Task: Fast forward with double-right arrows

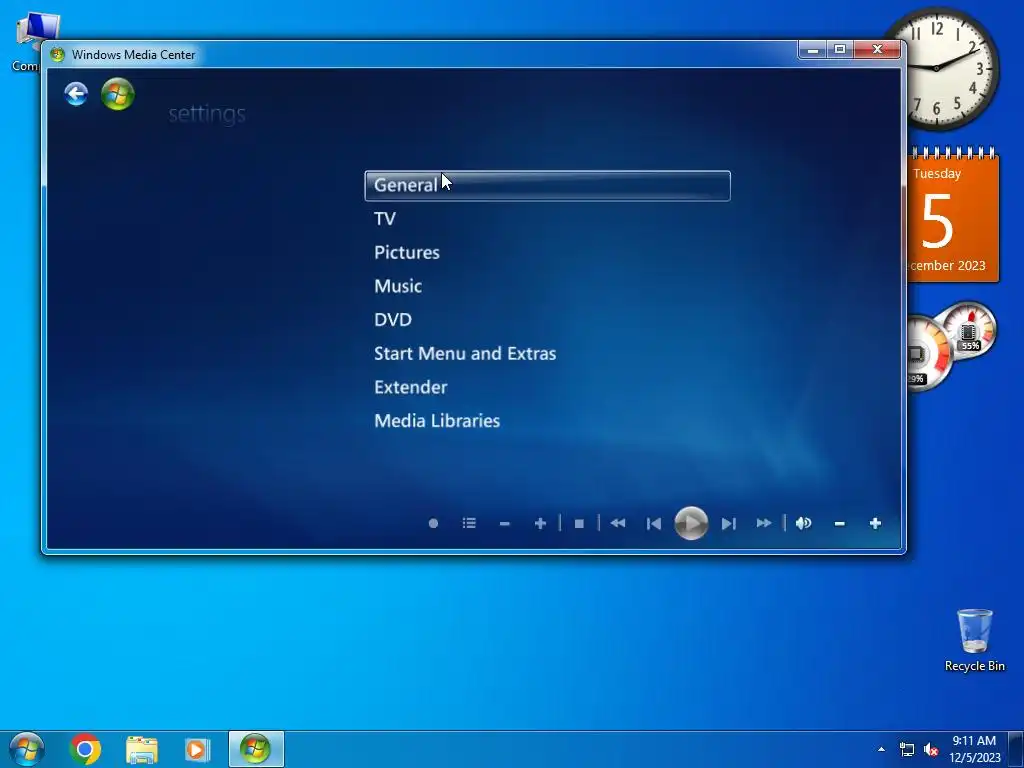Action: coord(763,523)
